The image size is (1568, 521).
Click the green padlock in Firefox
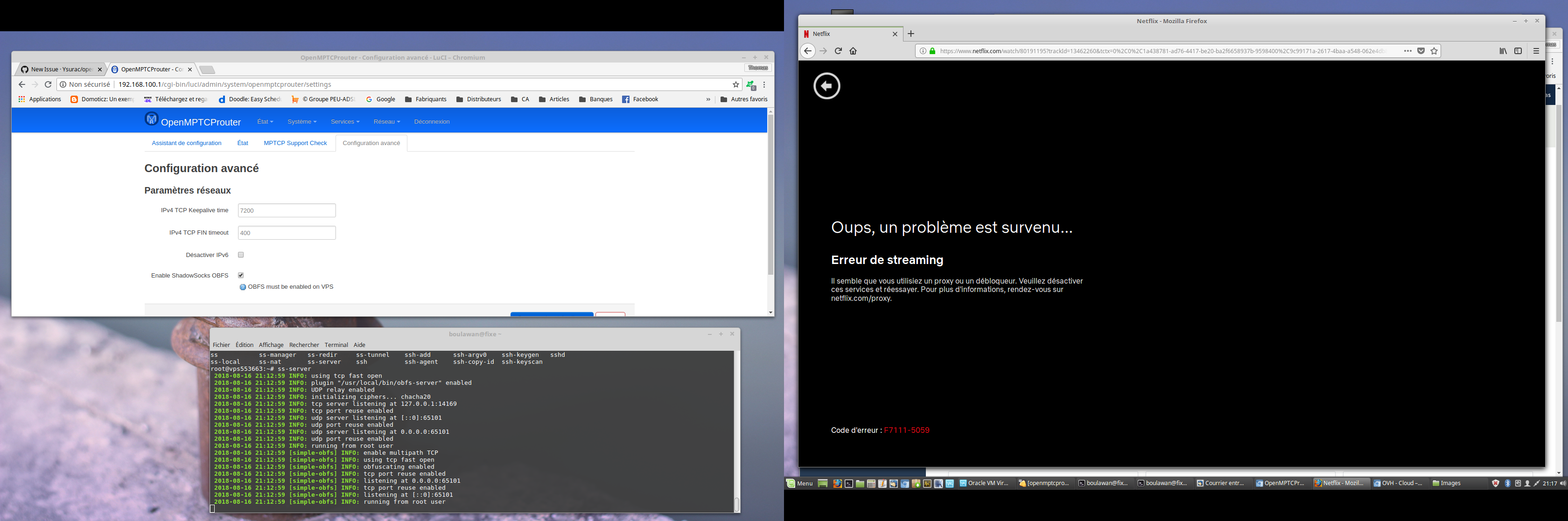pos(932,51)
